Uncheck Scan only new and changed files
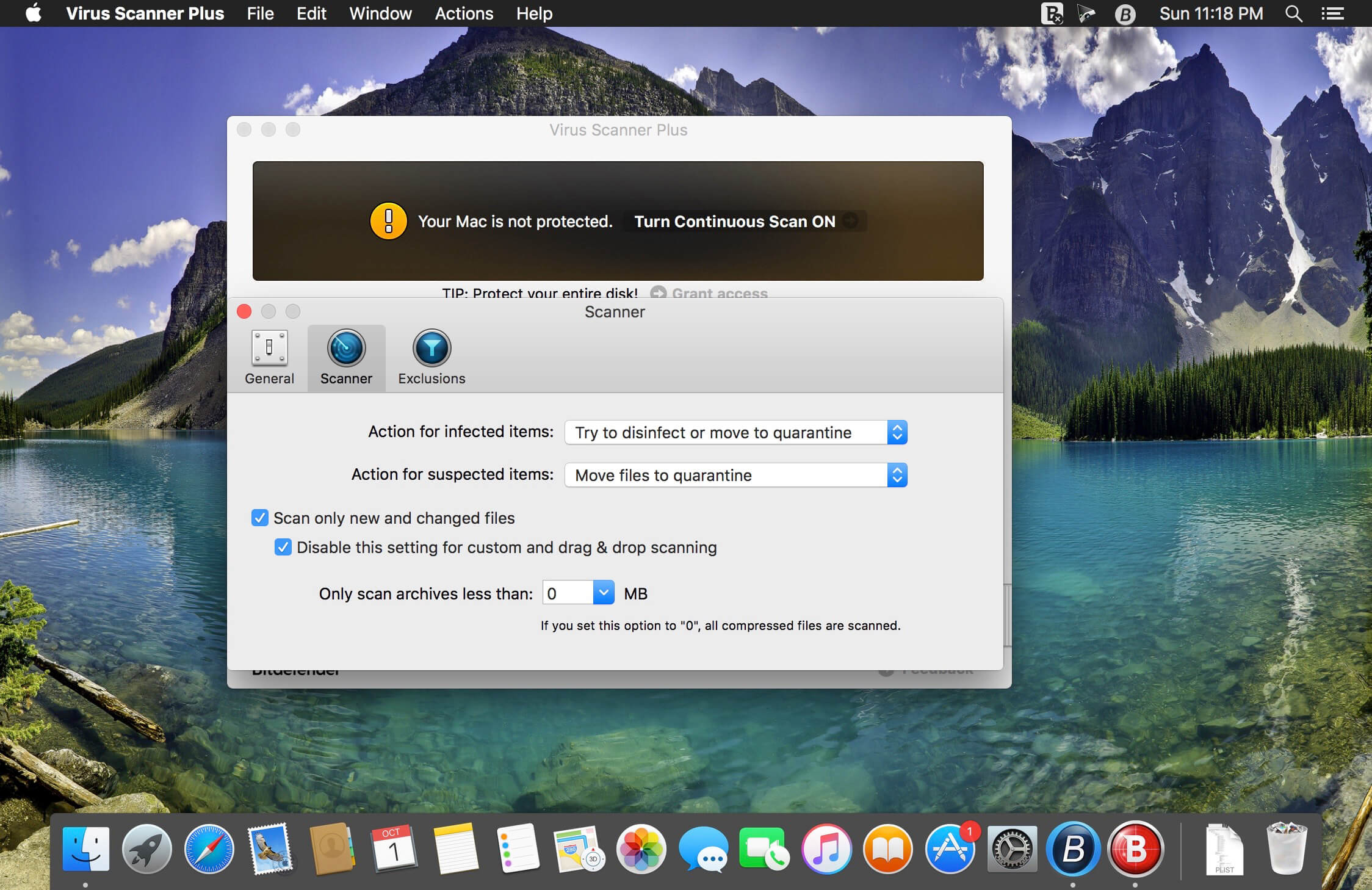1372x890 pixels. pos(260,518)
